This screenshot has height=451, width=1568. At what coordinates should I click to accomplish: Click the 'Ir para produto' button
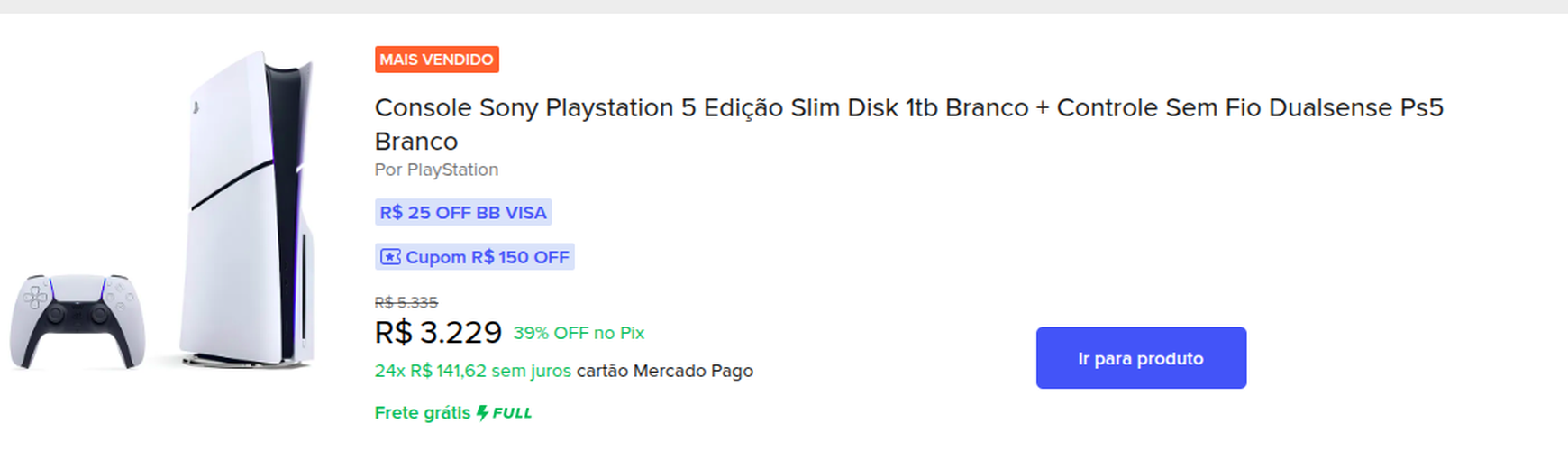pos(1141,358)
